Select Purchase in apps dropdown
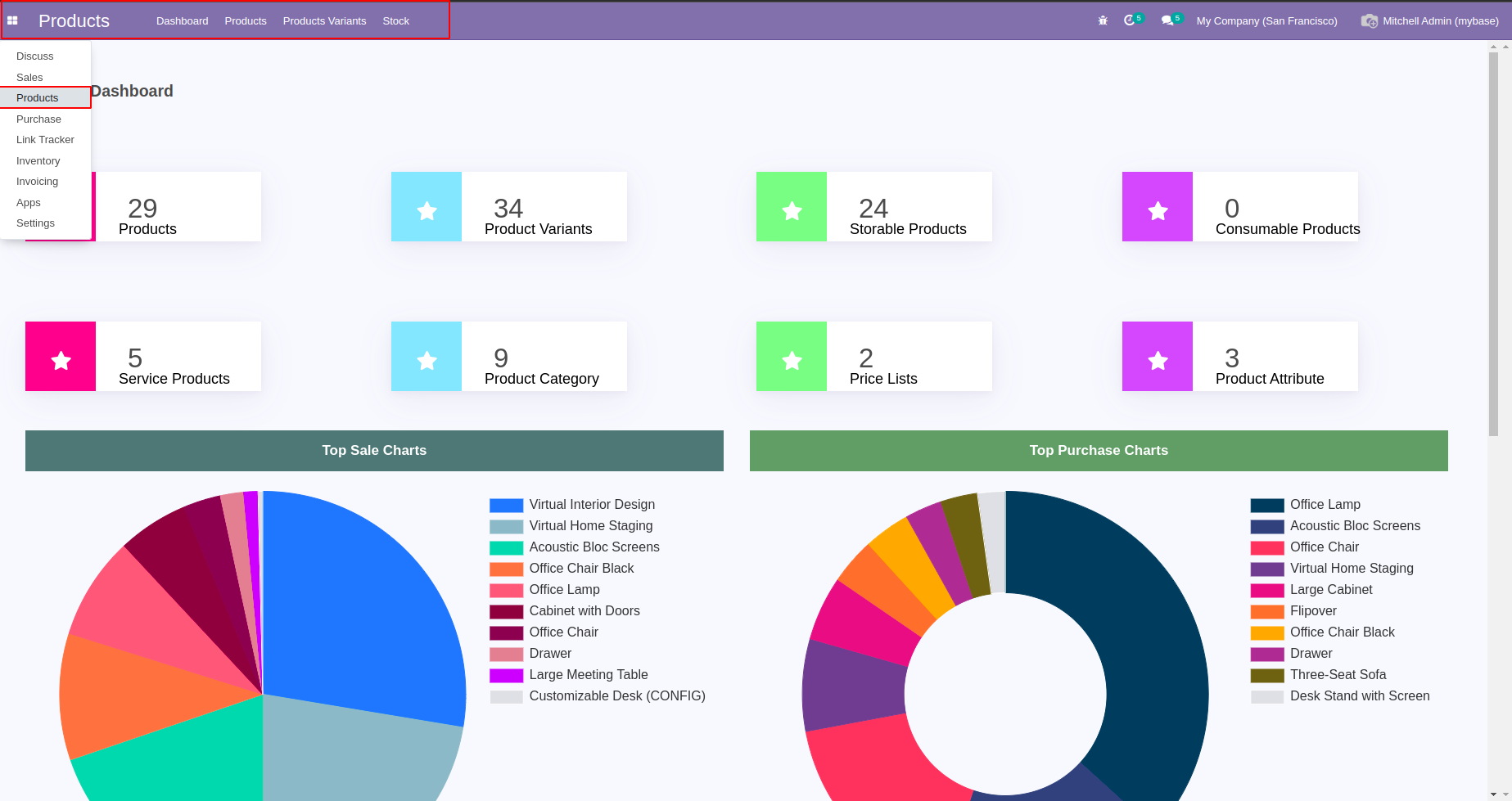Screen dimensions: 1512x801 pos(46,119)
